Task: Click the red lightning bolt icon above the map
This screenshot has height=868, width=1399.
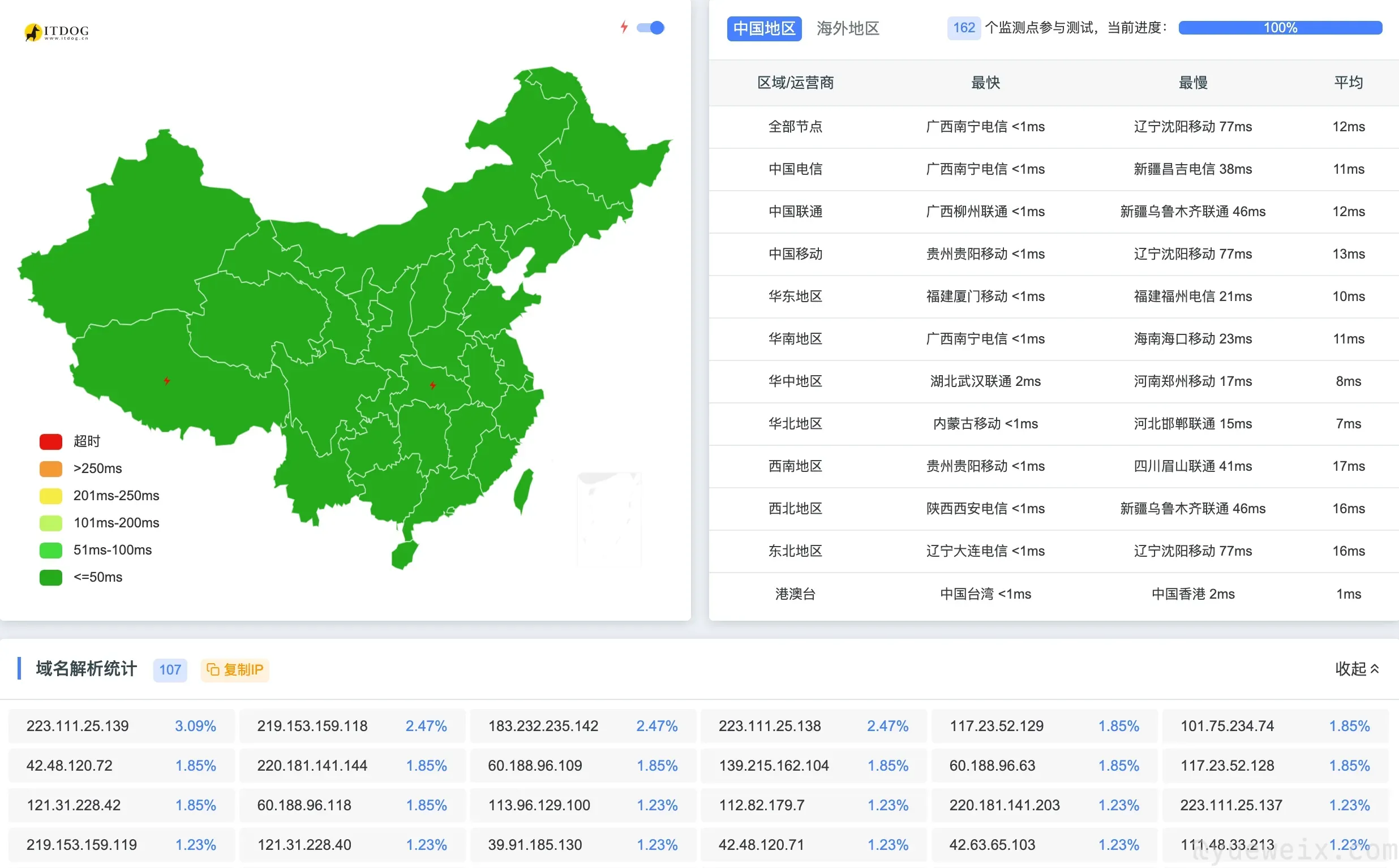Action: [624, 27]
